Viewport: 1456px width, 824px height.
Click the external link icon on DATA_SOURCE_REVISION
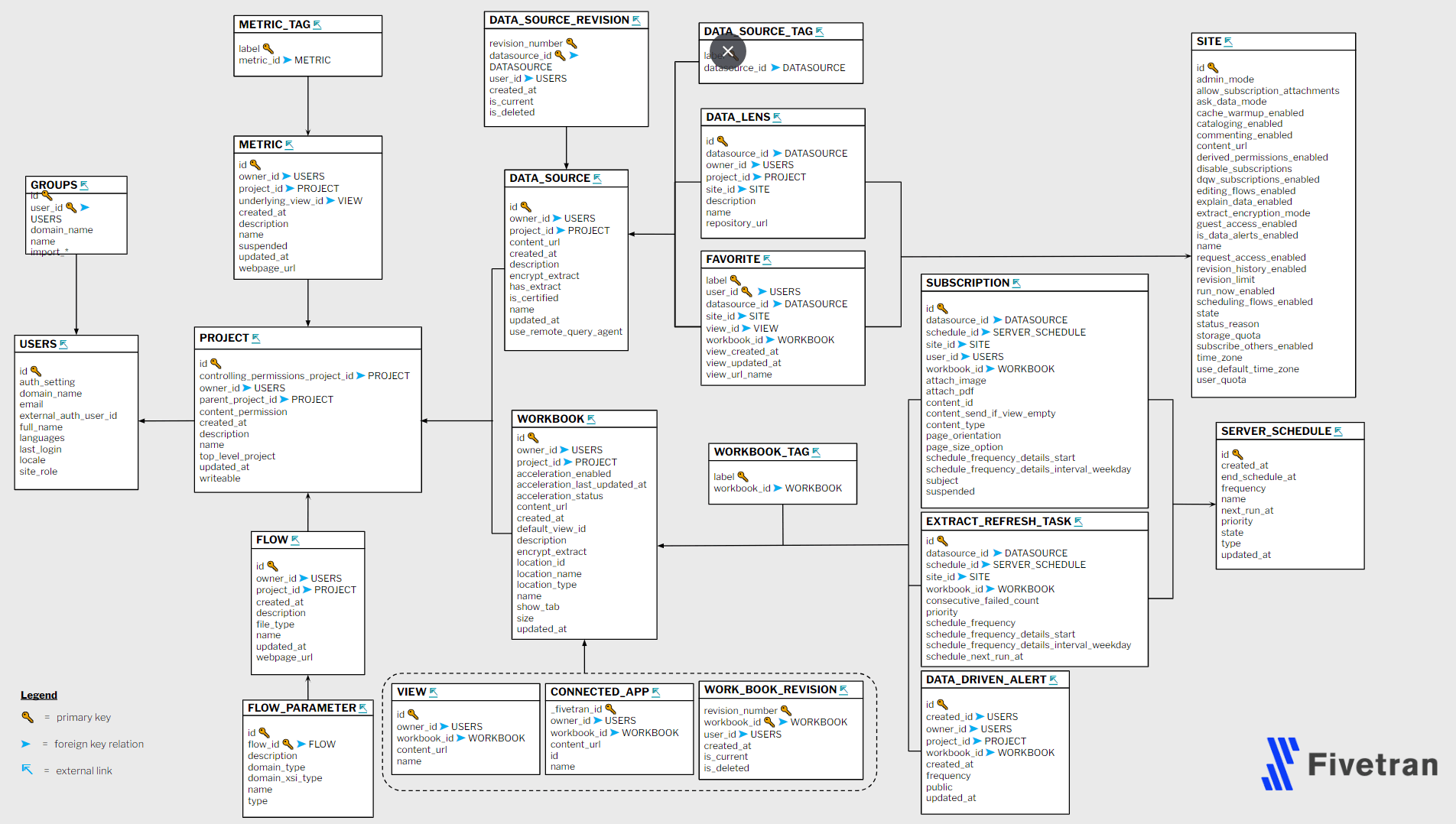tap(636, 19)
